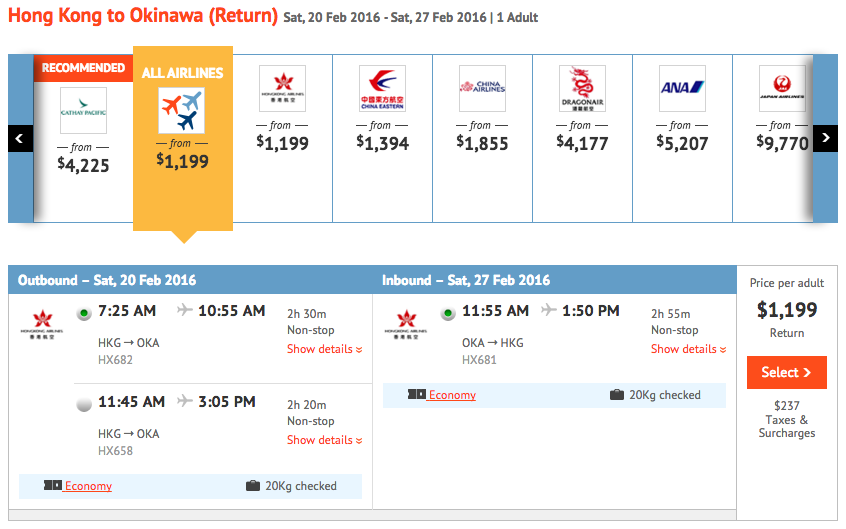
Task: Select the 11:55 AM inbound flight radio
Action: [x=448, y=313]
